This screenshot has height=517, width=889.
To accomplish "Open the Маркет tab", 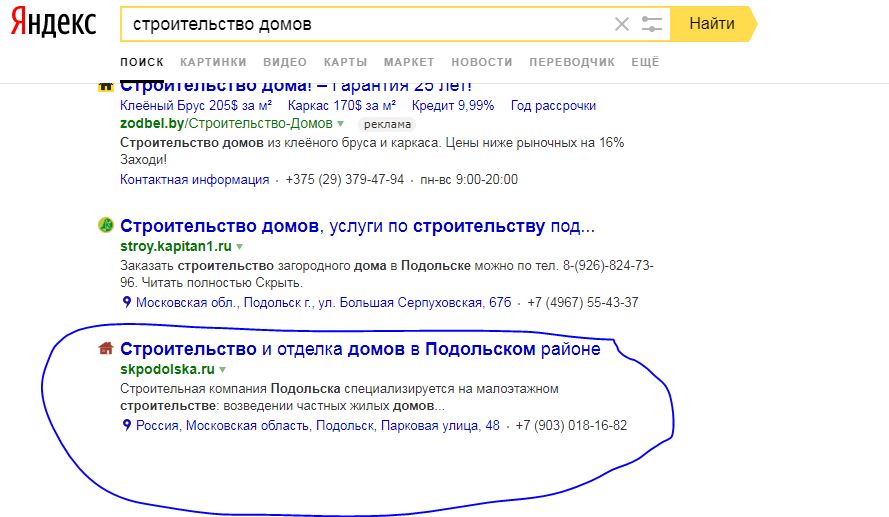I will click(x=409, y=62).
